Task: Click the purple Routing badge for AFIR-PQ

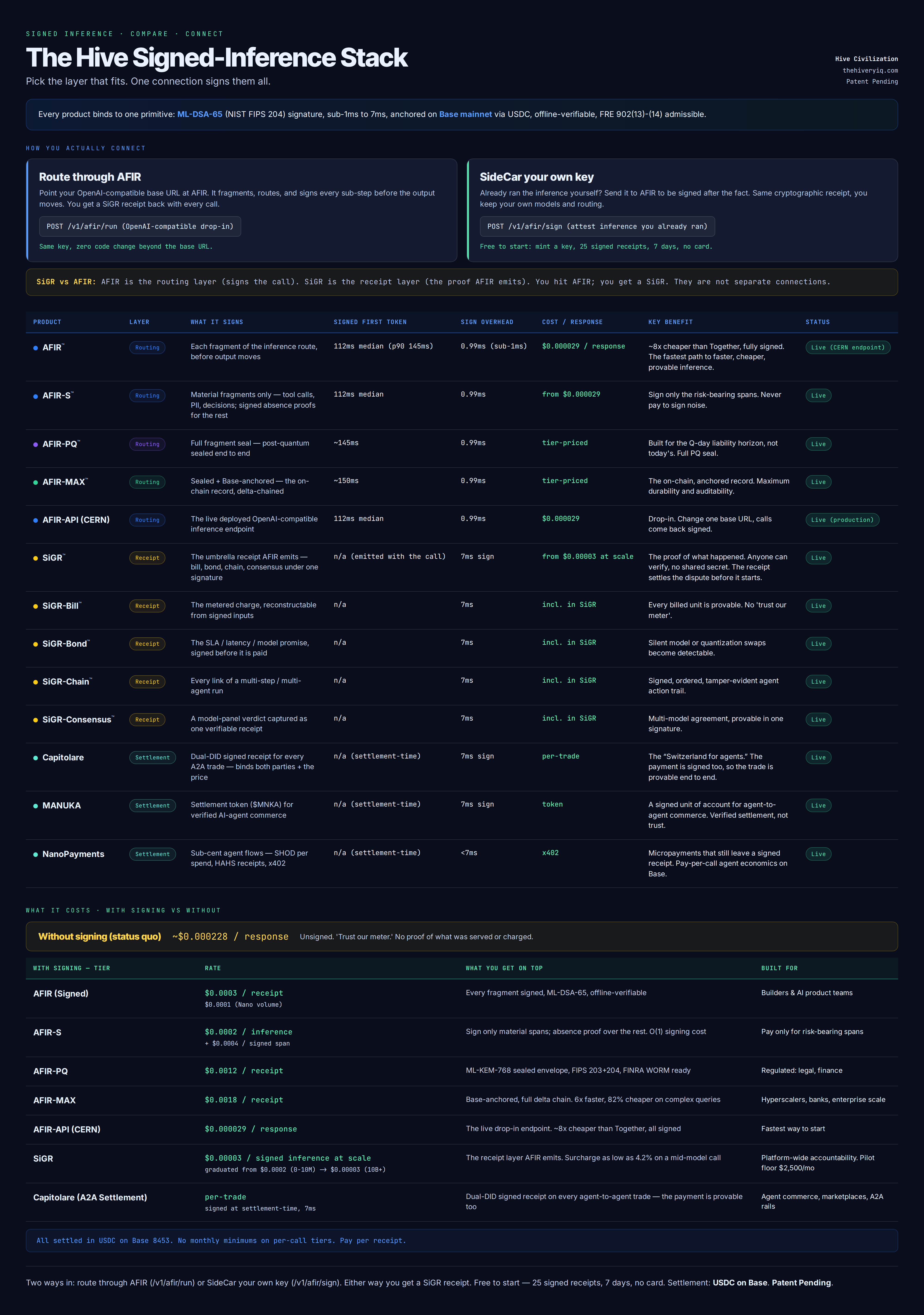Action: 147,444
